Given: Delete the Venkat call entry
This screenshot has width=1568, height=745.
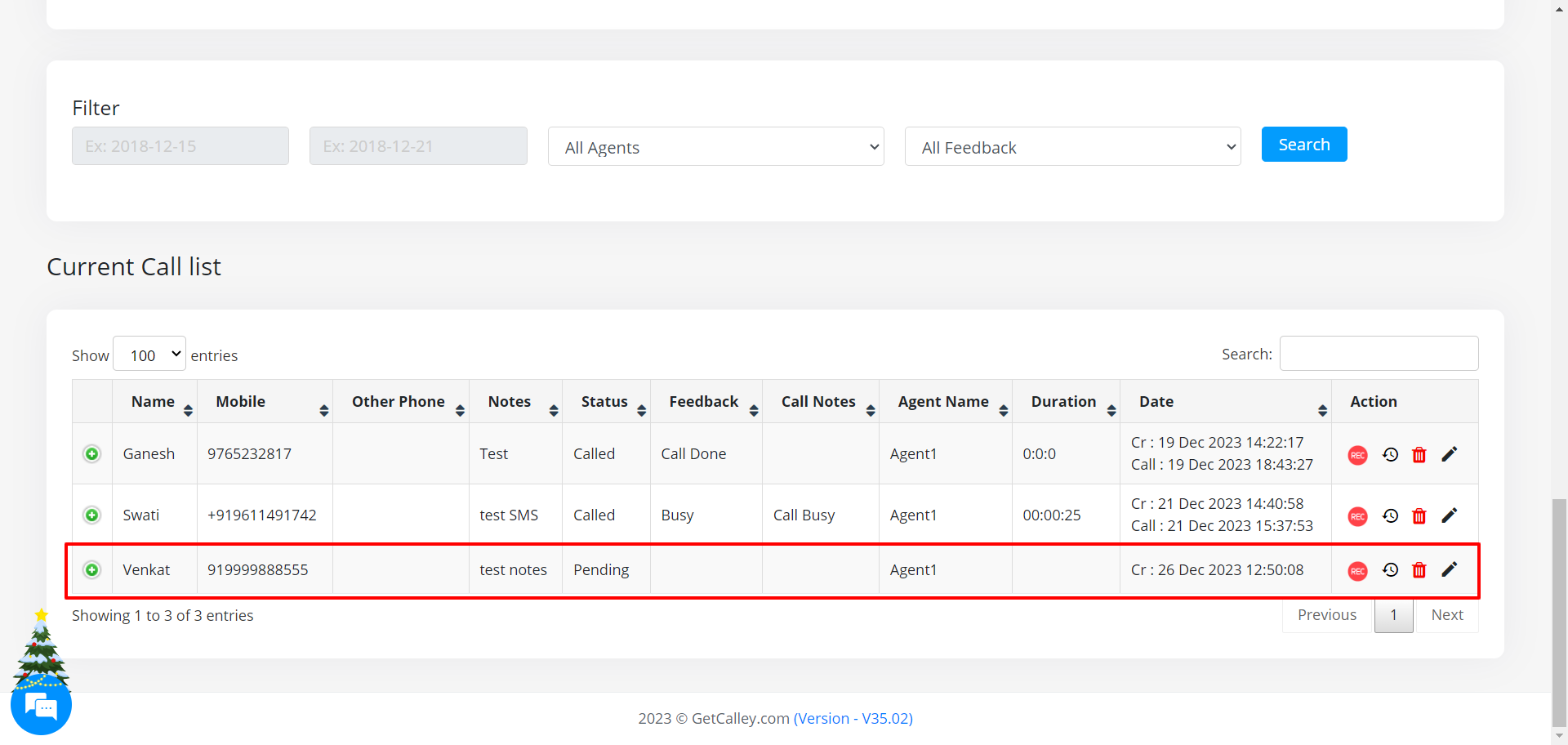Looking at the screenshot, I should click(1419, 570).
